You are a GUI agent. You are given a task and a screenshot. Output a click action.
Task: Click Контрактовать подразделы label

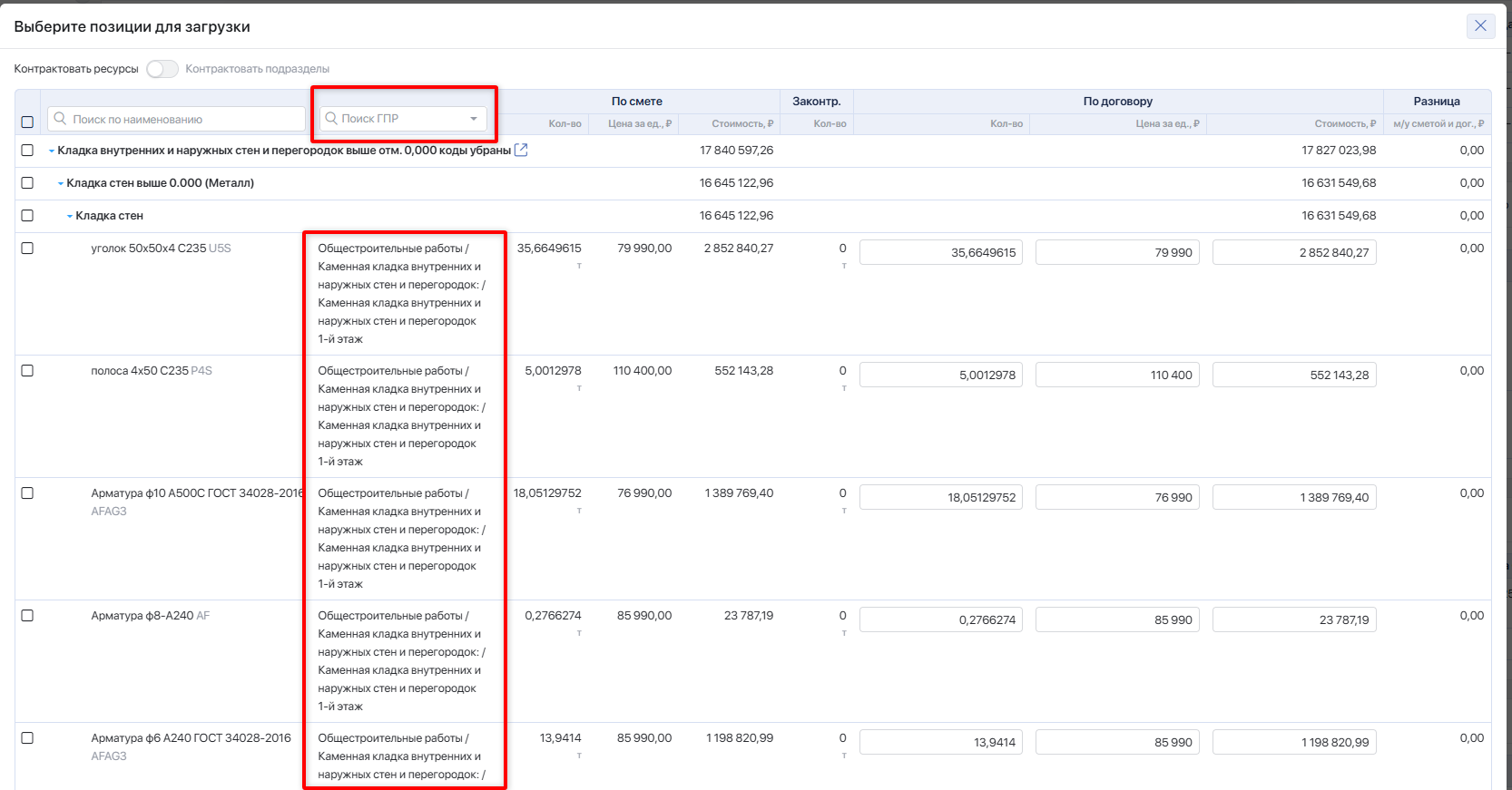(x=257, y=69)
